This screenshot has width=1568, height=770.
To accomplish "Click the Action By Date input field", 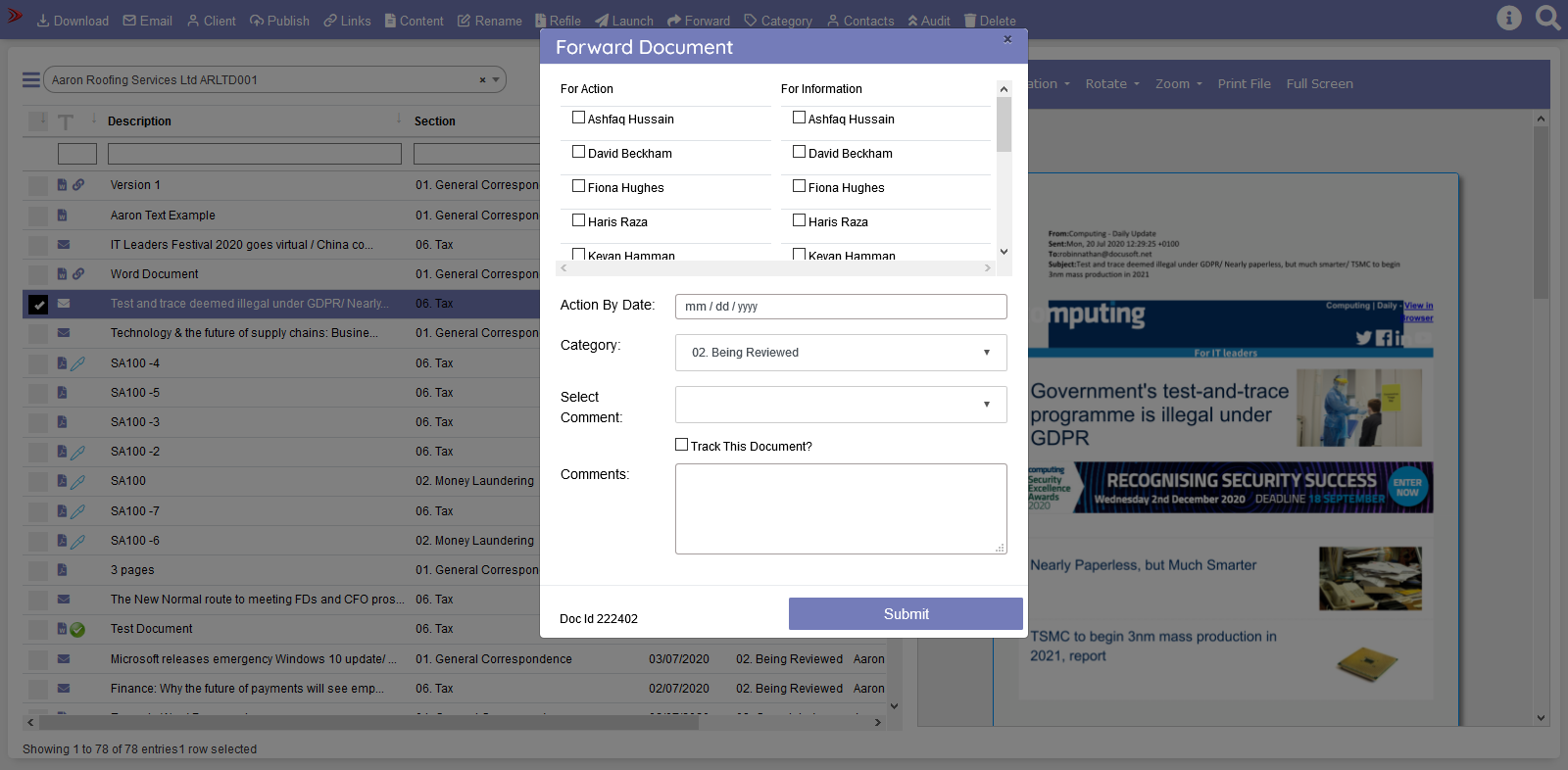I will tap(841, 307).
